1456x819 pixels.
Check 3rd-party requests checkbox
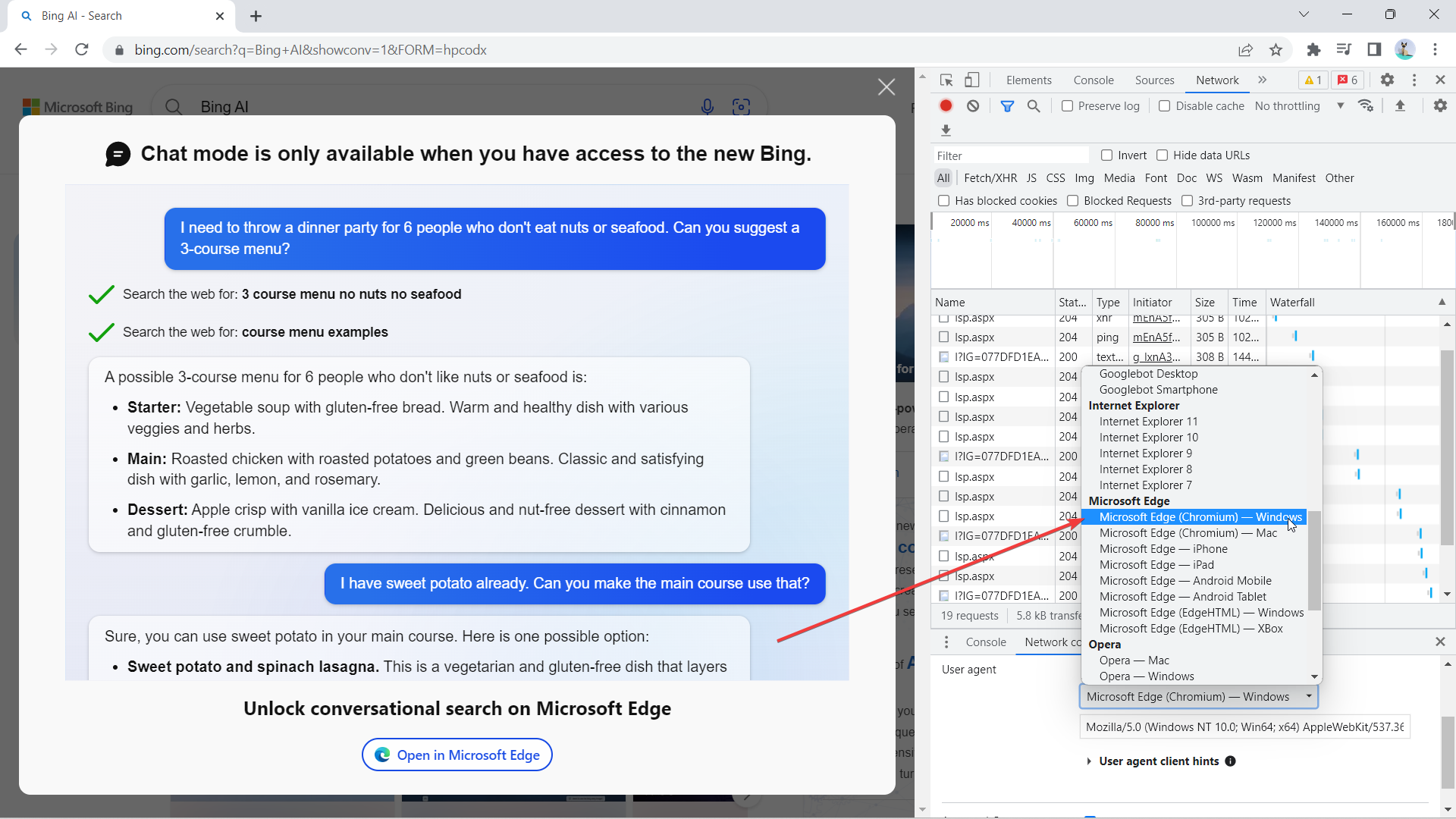click(x=1187, y=201)
